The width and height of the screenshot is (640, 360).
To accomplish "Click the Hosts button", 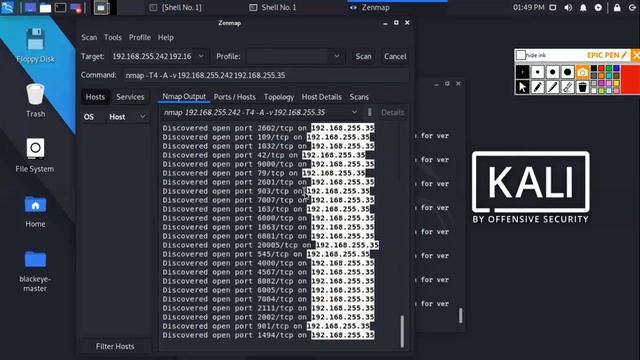I will click(x=95, y=97).
